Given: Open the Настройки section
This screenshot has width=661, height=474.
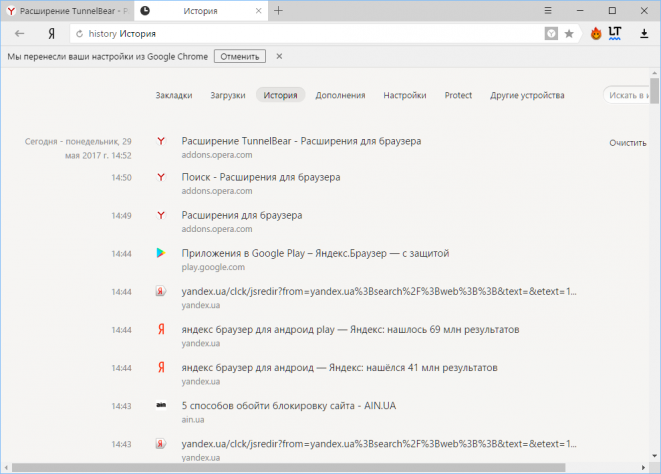Looking at the screenshot, I should coord(405,95).
